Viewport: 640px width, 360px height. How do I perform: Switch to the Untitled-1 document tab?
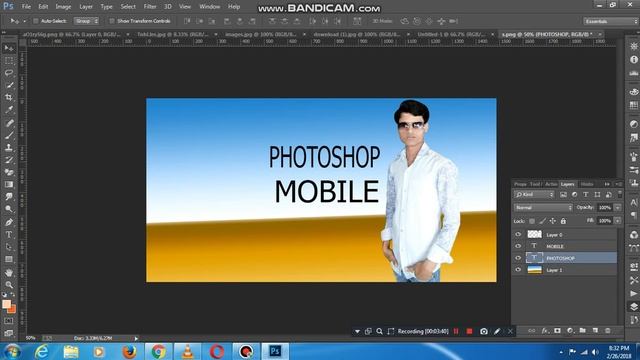pos(452,34)
